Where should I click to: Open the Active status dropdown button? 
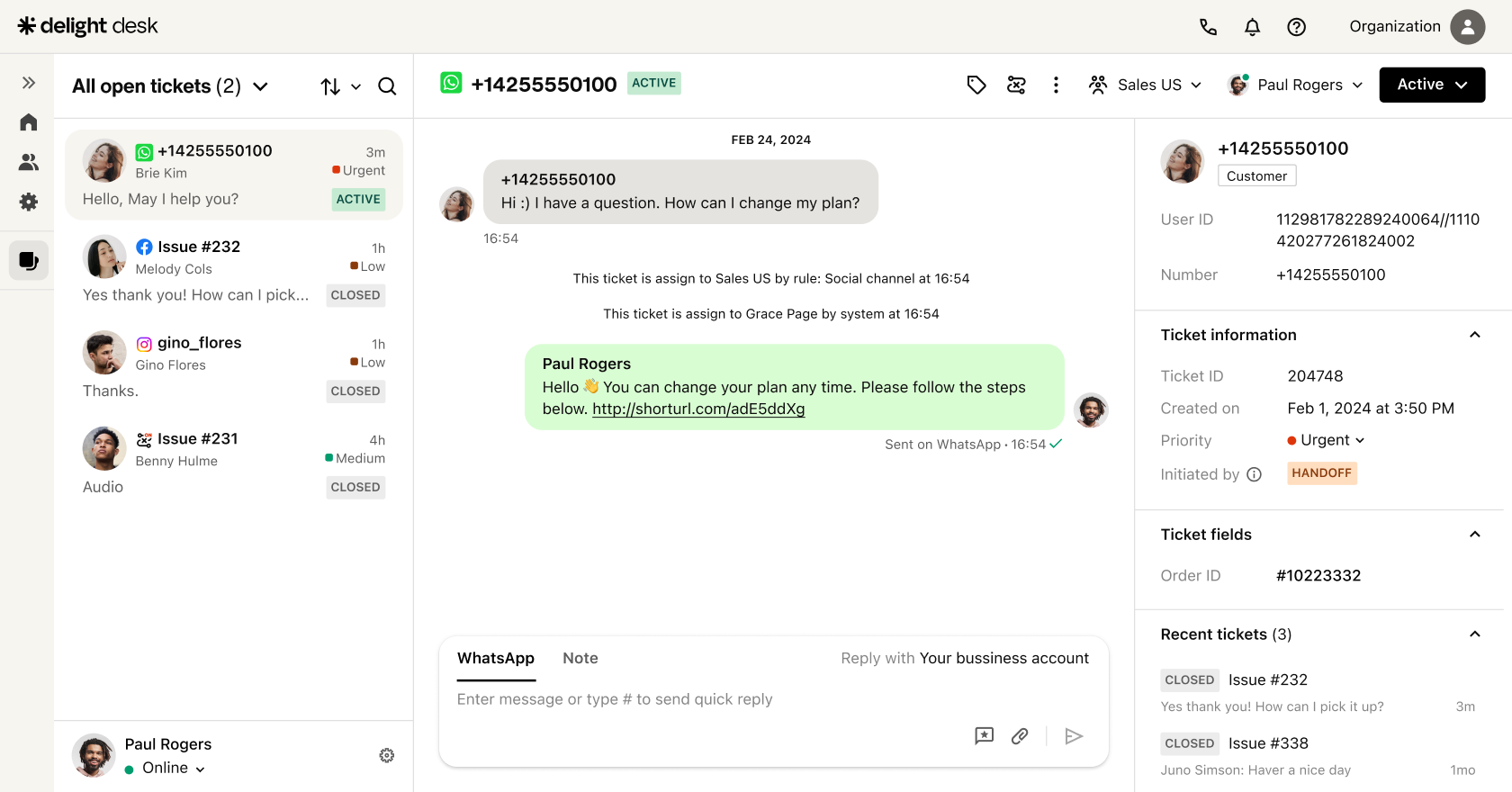point(1432,85)
